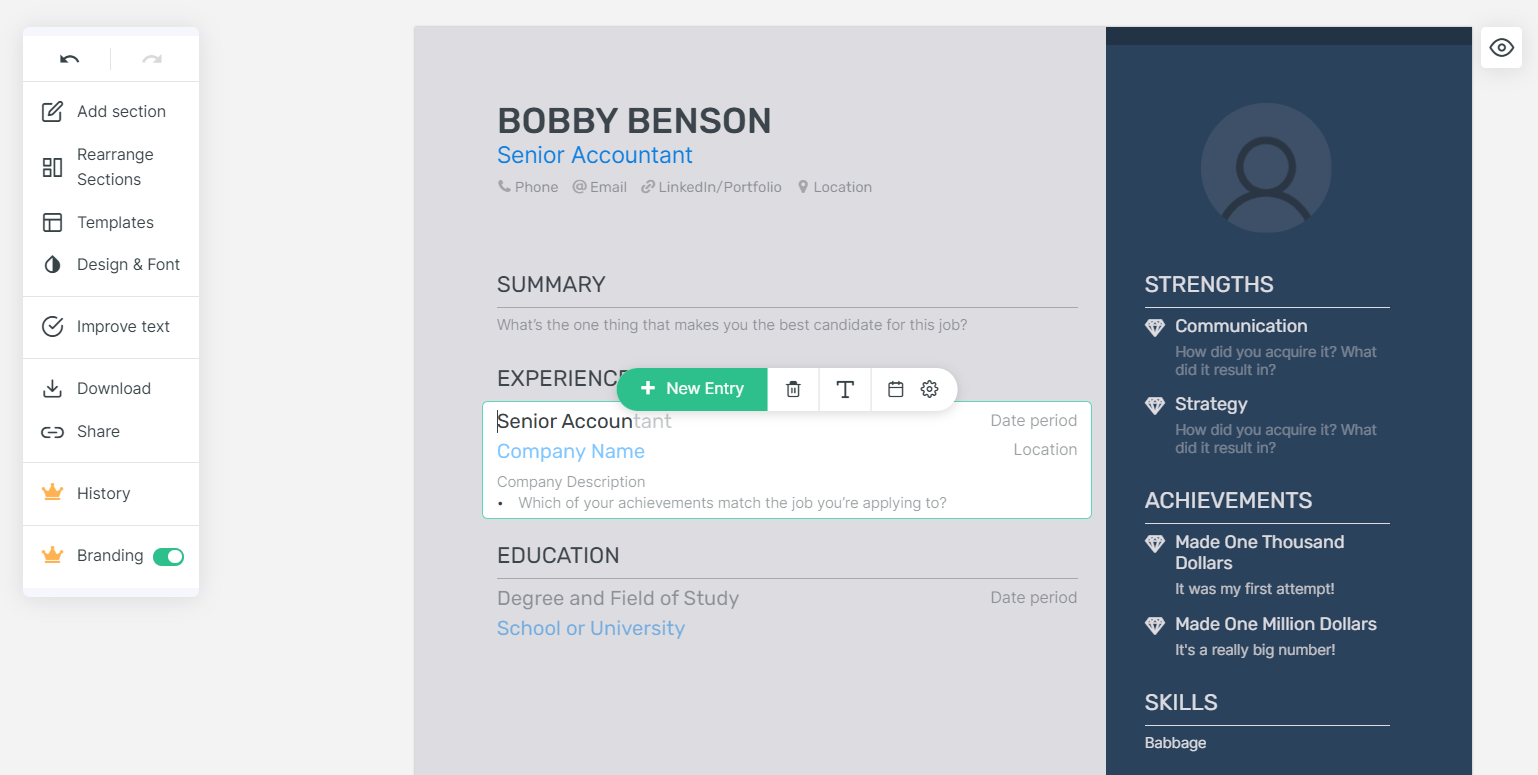Viewport: 1538px width, 775px height.
Task: Open the Templates option
Action: click(x=104, y=222)
